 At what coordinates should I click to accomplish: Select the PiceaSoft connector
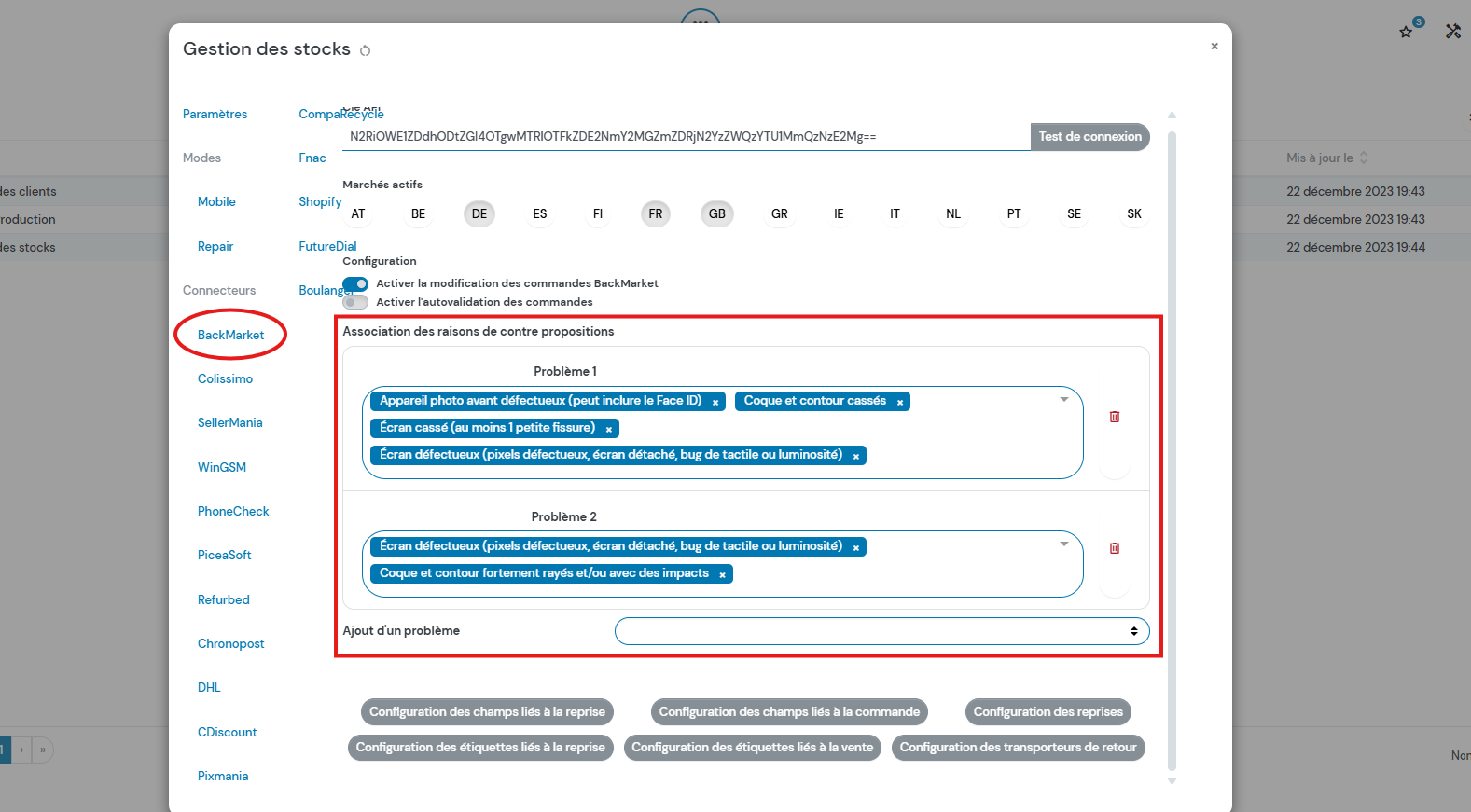tap(225, 555)
